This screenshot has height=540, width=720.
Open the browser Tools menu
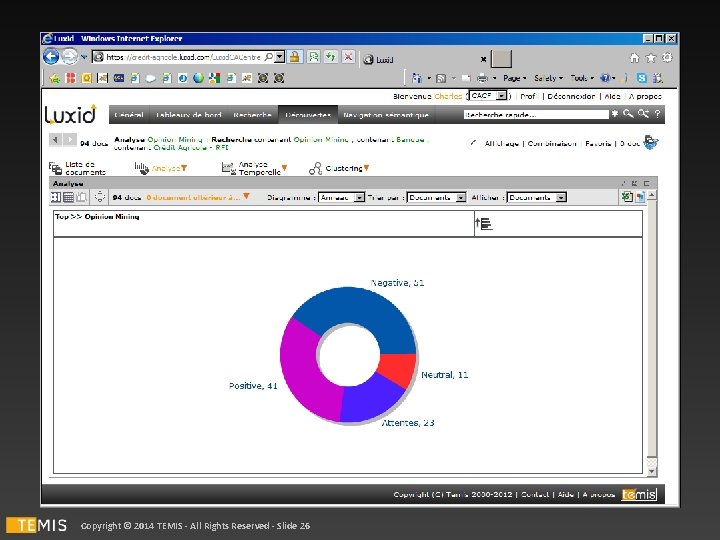pos(582,78)
